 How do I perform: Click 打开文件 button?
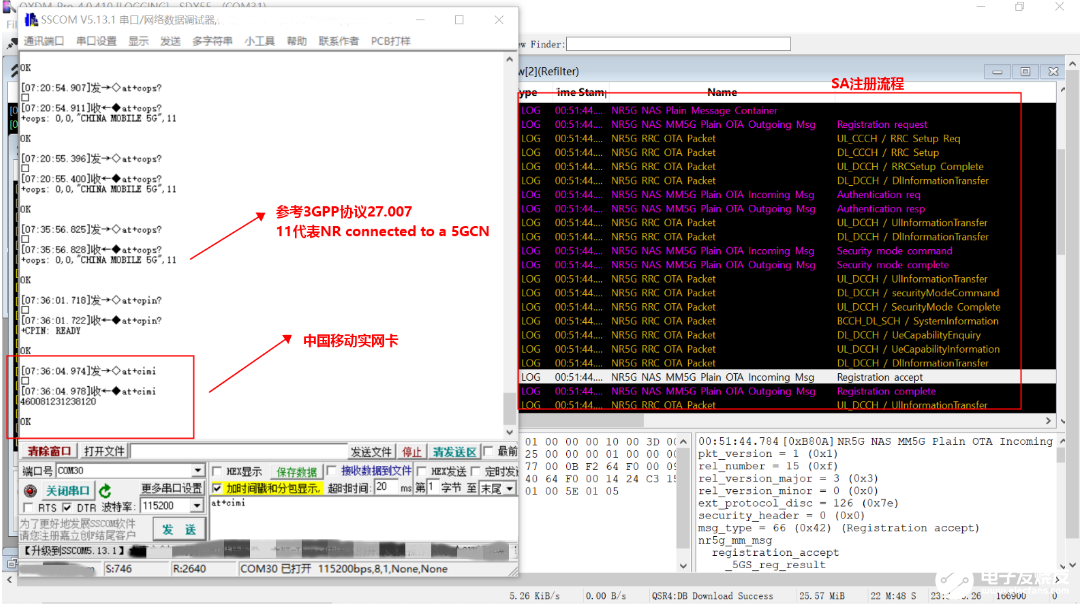click(104, 451)
